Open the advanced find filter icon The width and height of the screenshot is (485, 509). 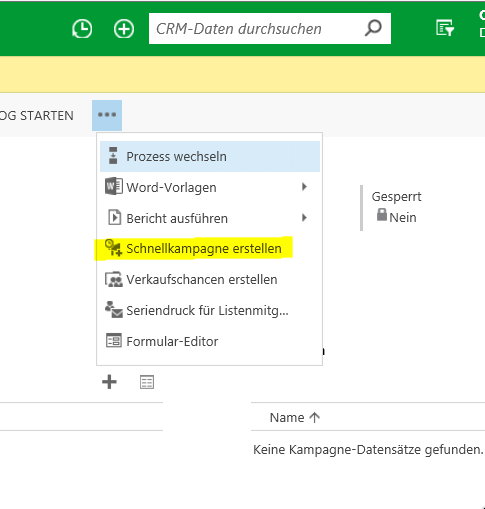pos(445,28)
